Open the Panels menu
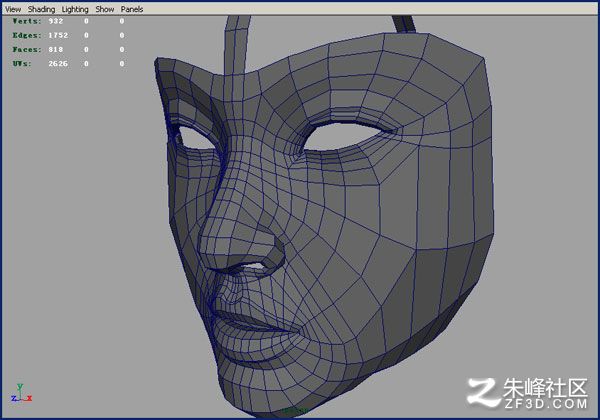This screenshot has height=420, width=600. coord(132,9)
